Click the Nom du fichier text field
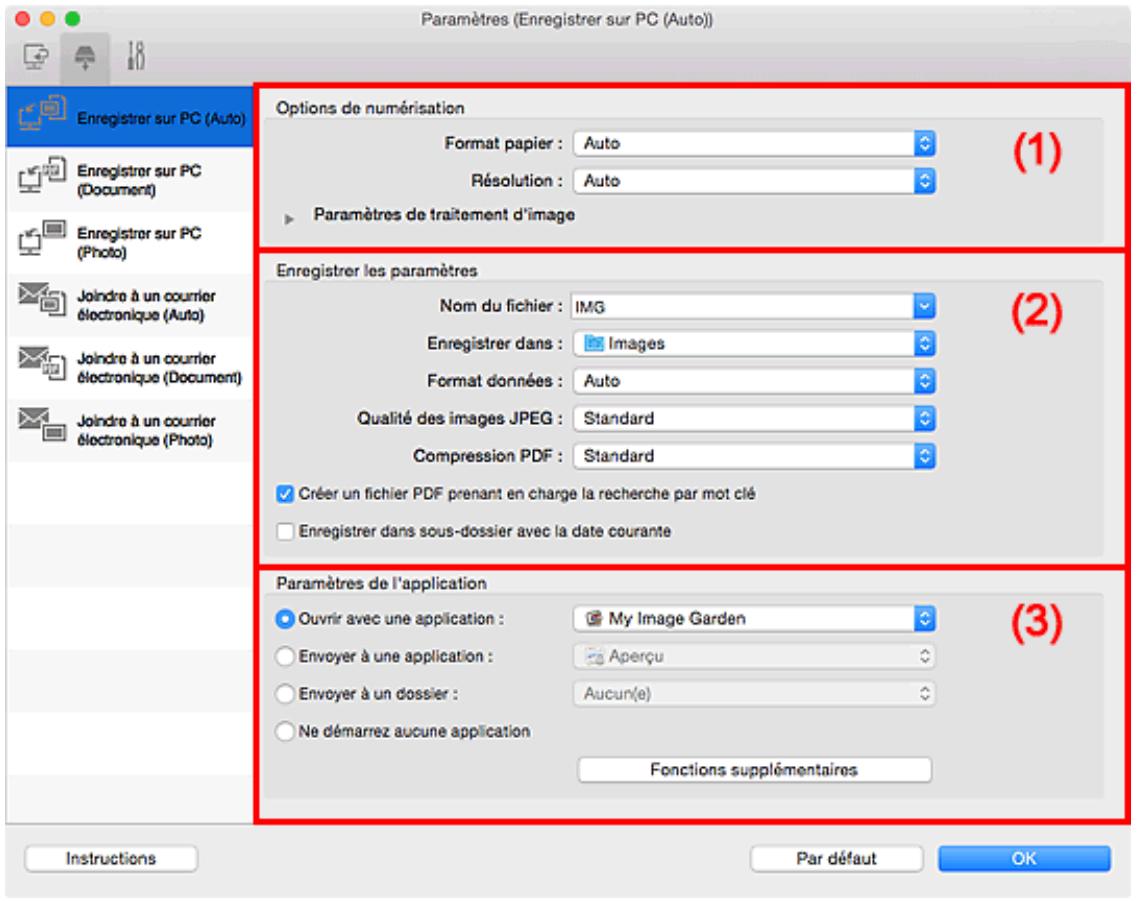 tap(741, 307)
